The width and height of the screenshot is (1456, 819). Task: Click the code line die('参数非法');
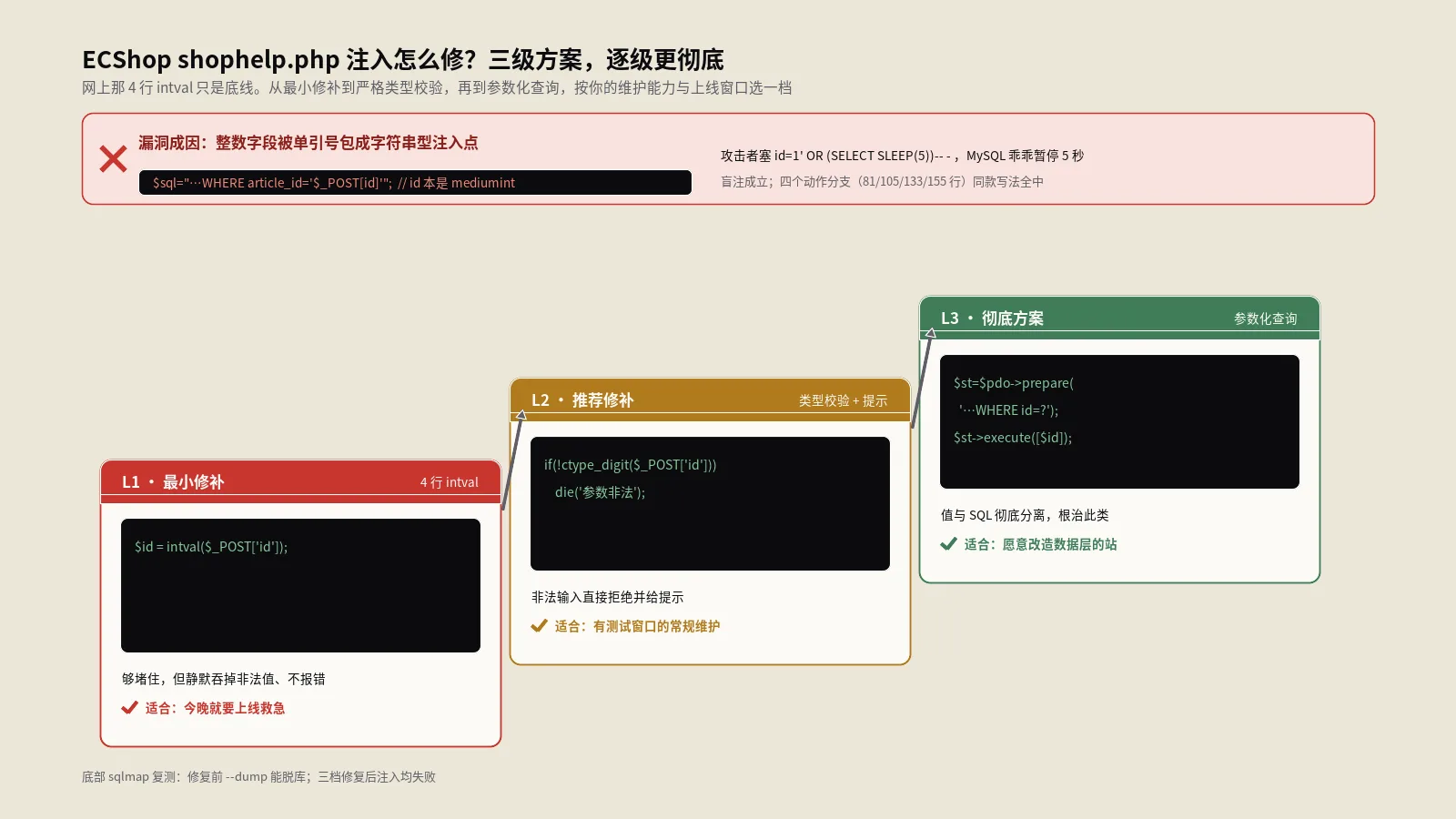601,491
